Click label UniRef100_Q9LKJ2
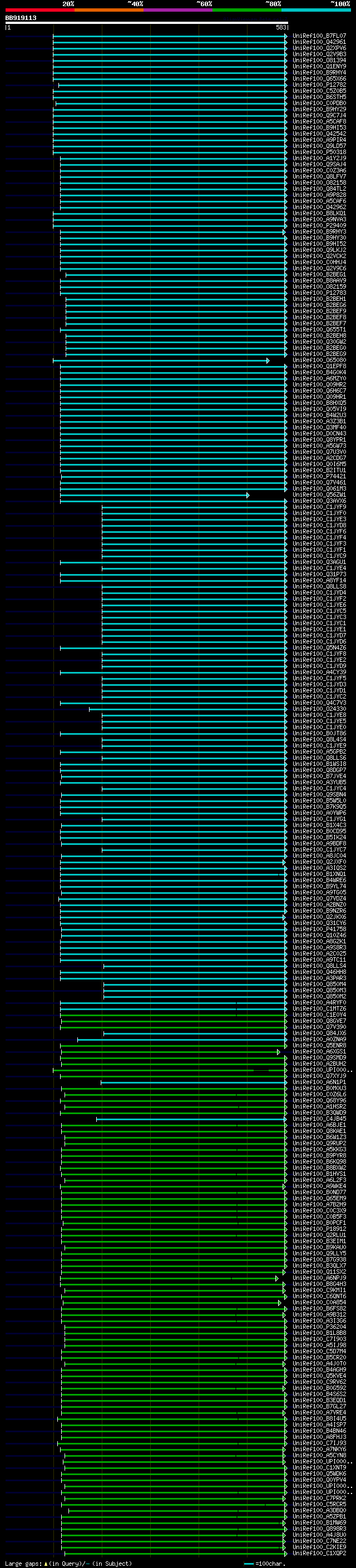The height and width of the screenshot is (1568, 356). 319,250
